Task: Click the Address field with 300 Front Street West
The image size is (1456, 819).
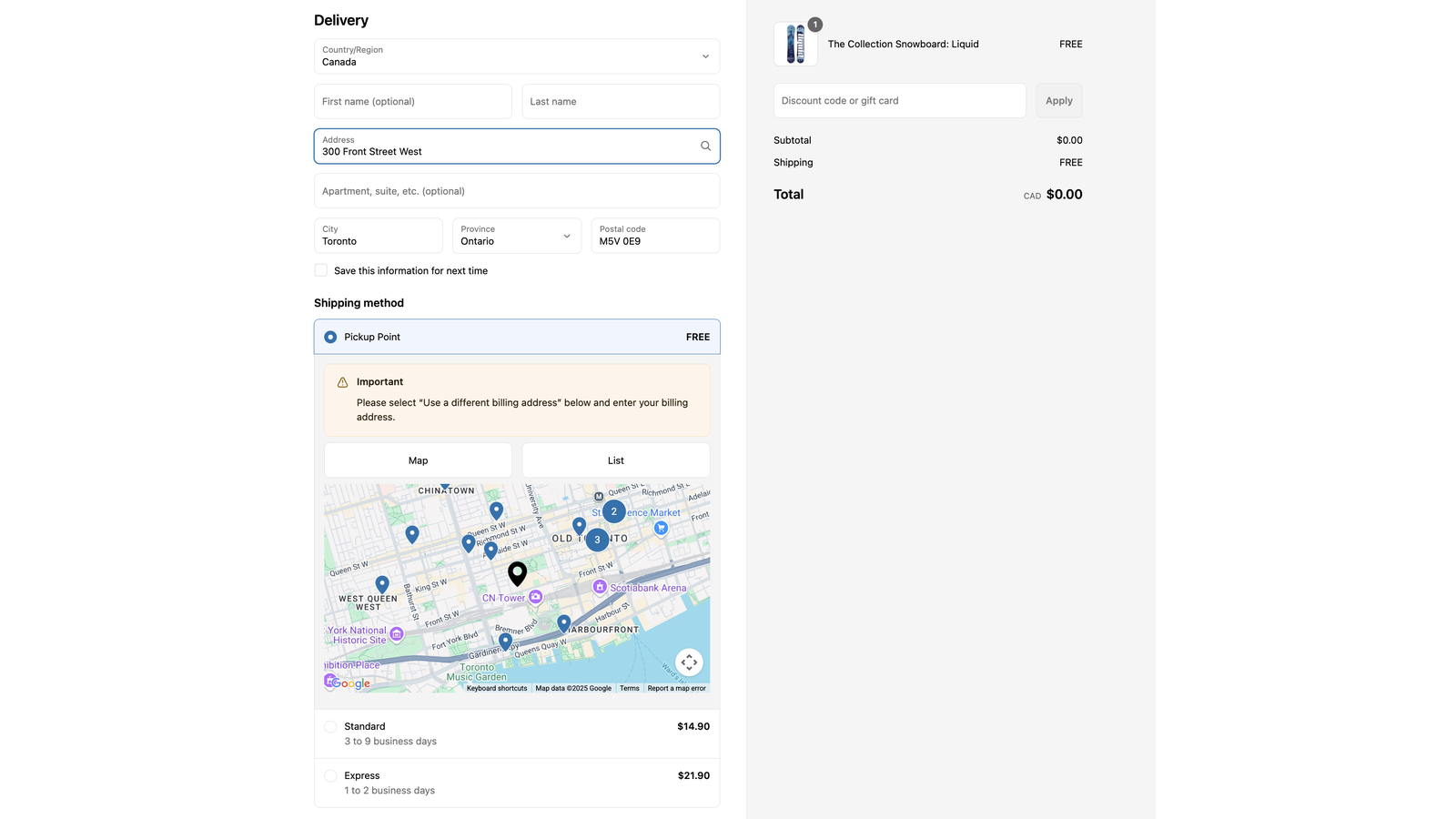Action: [517, 146]
